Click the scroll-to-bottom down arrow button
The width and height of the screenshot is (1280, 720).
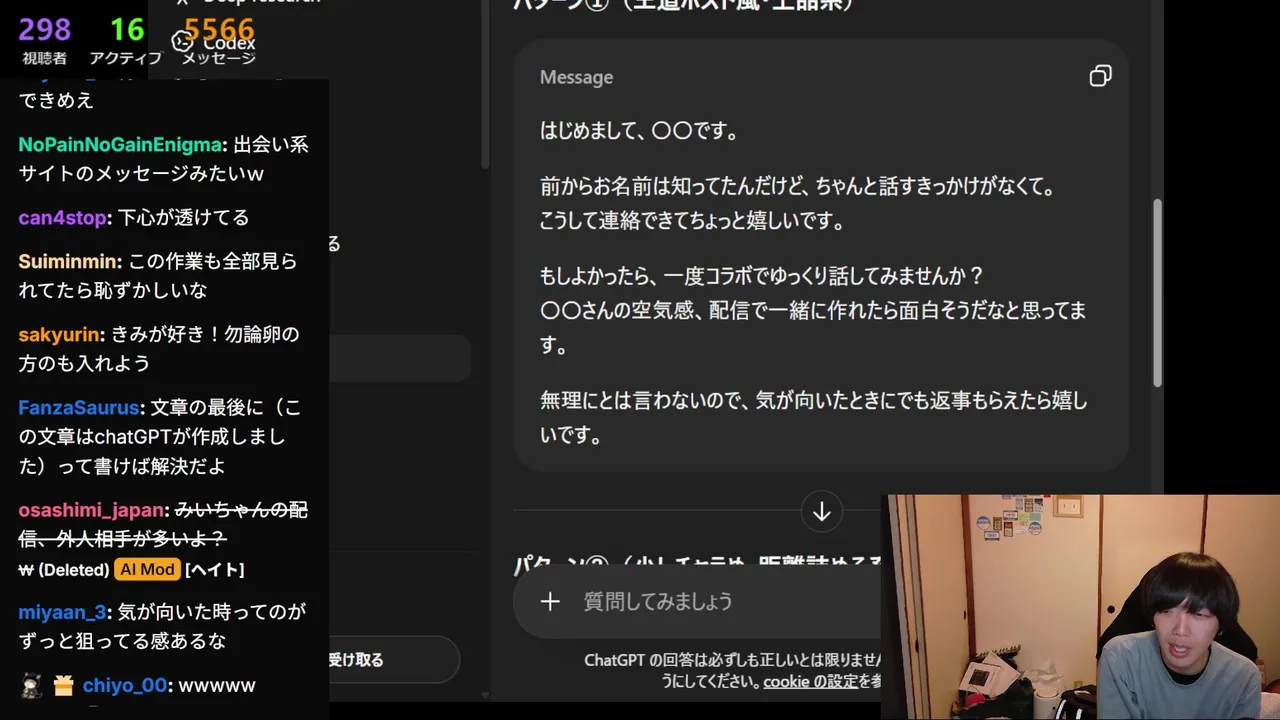click(821, 512)
